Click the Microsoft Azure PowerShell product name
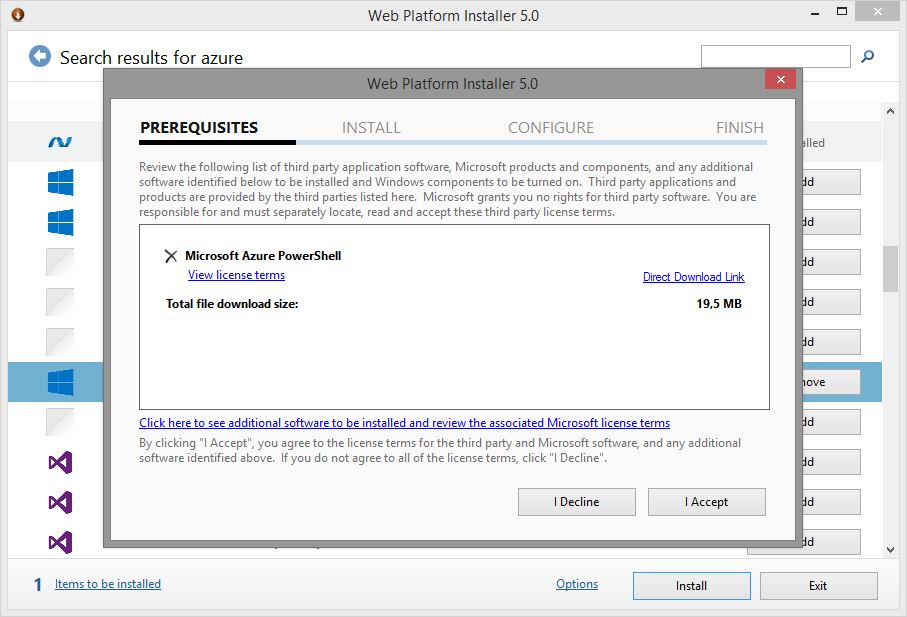Viewport: 907px width, 617px height. (263, 256)
